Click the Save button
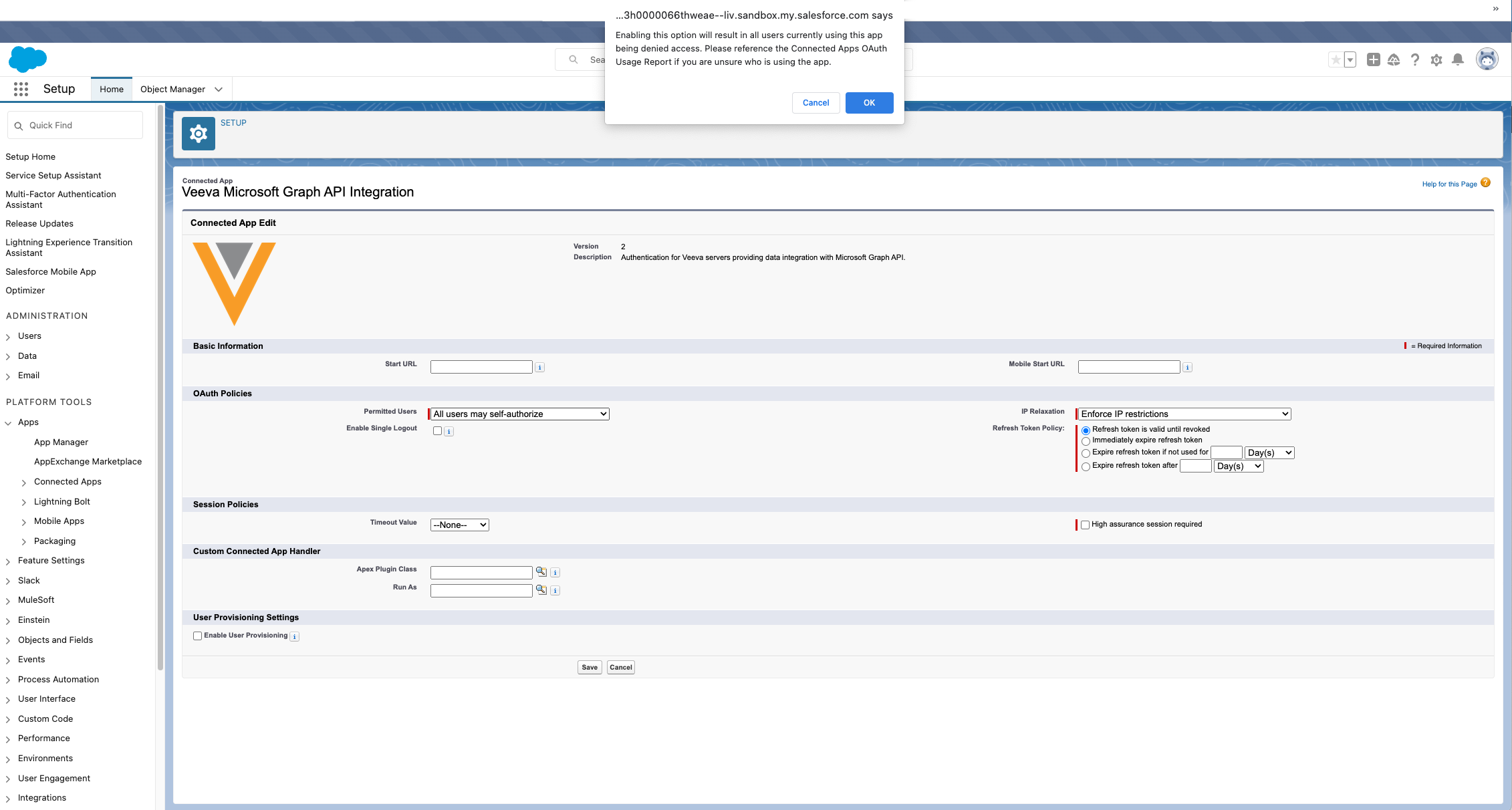The width and height of the screenshot is (1512, 810). pos(589,667)
